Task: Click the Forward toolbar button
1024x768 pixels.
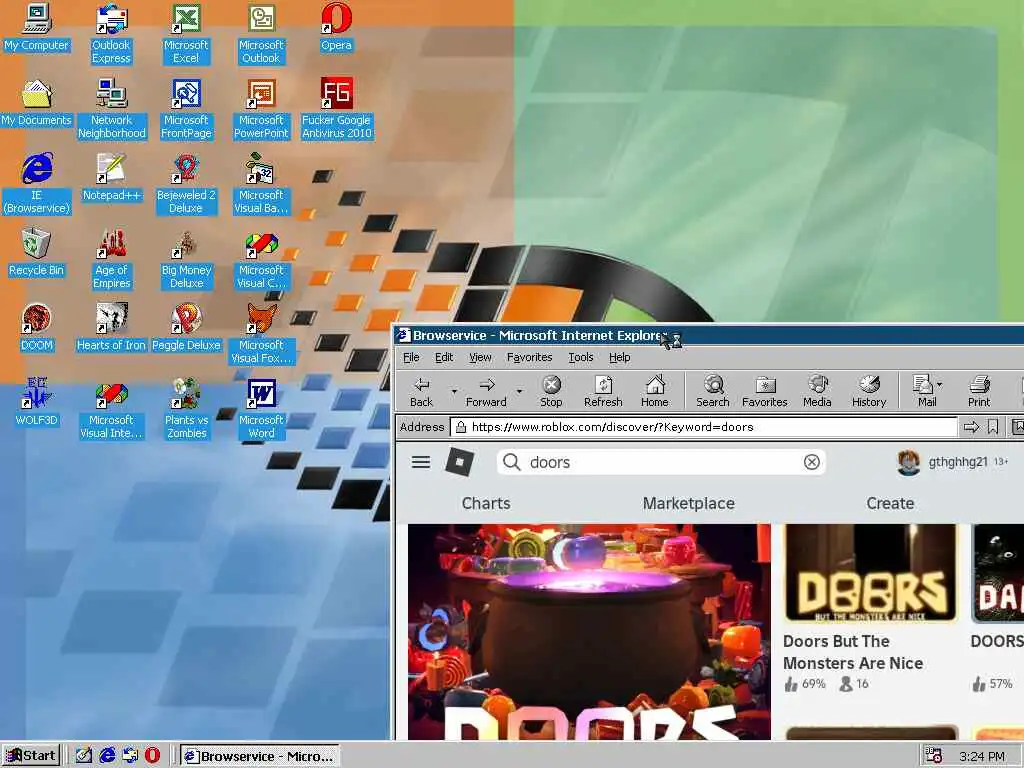Action: pos(486,392)
